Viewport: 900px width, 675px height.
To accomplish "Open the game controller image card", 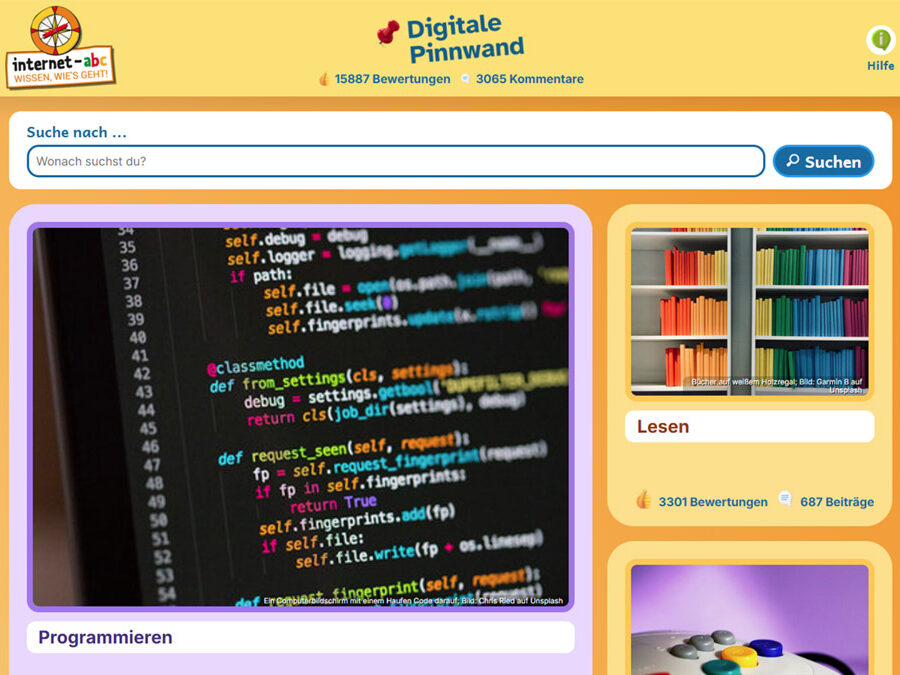I will pos(749,619).
